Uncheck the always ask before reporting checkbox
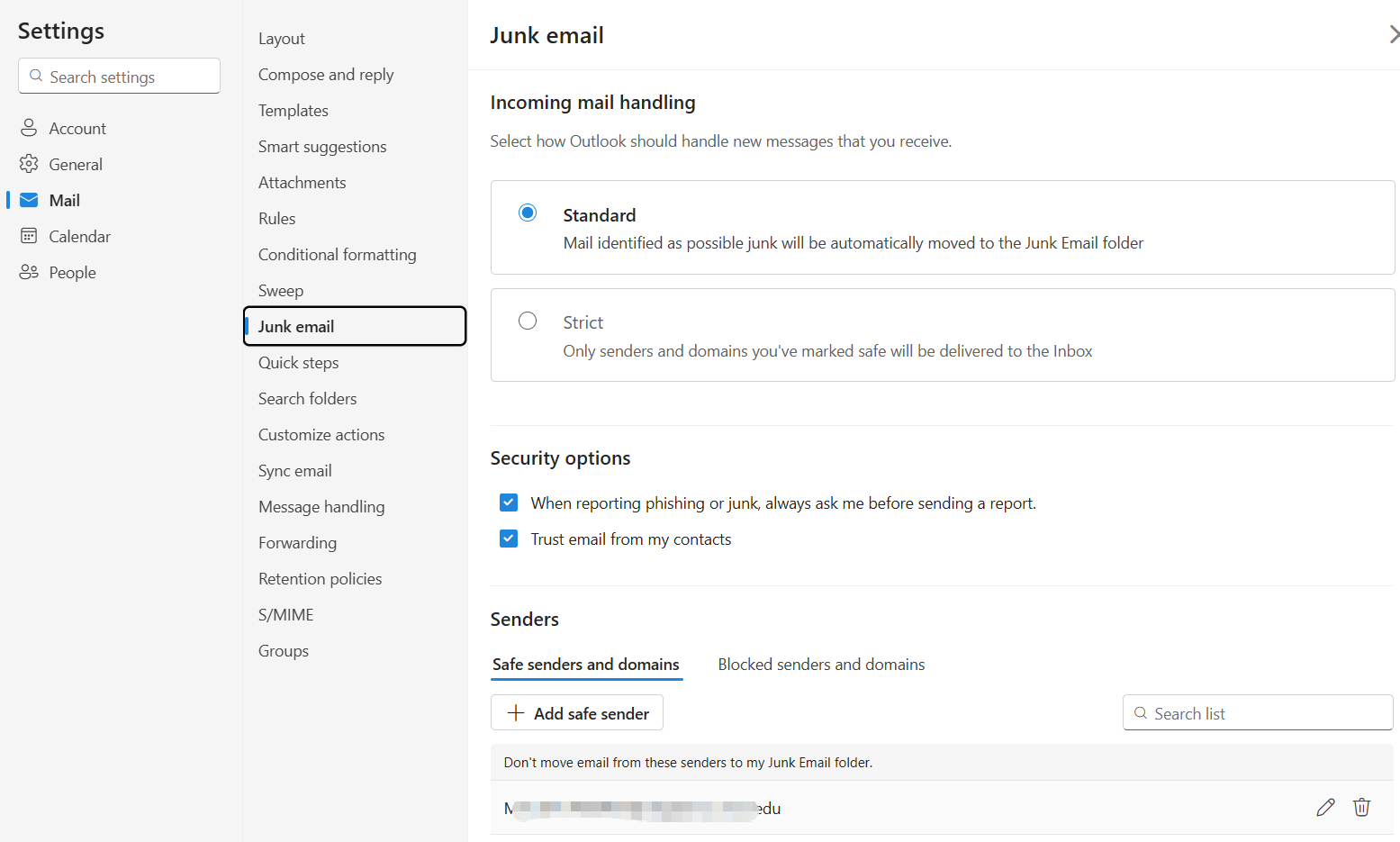The width and height of the screenshot is (1400, 842). click(x=509, y=502)
